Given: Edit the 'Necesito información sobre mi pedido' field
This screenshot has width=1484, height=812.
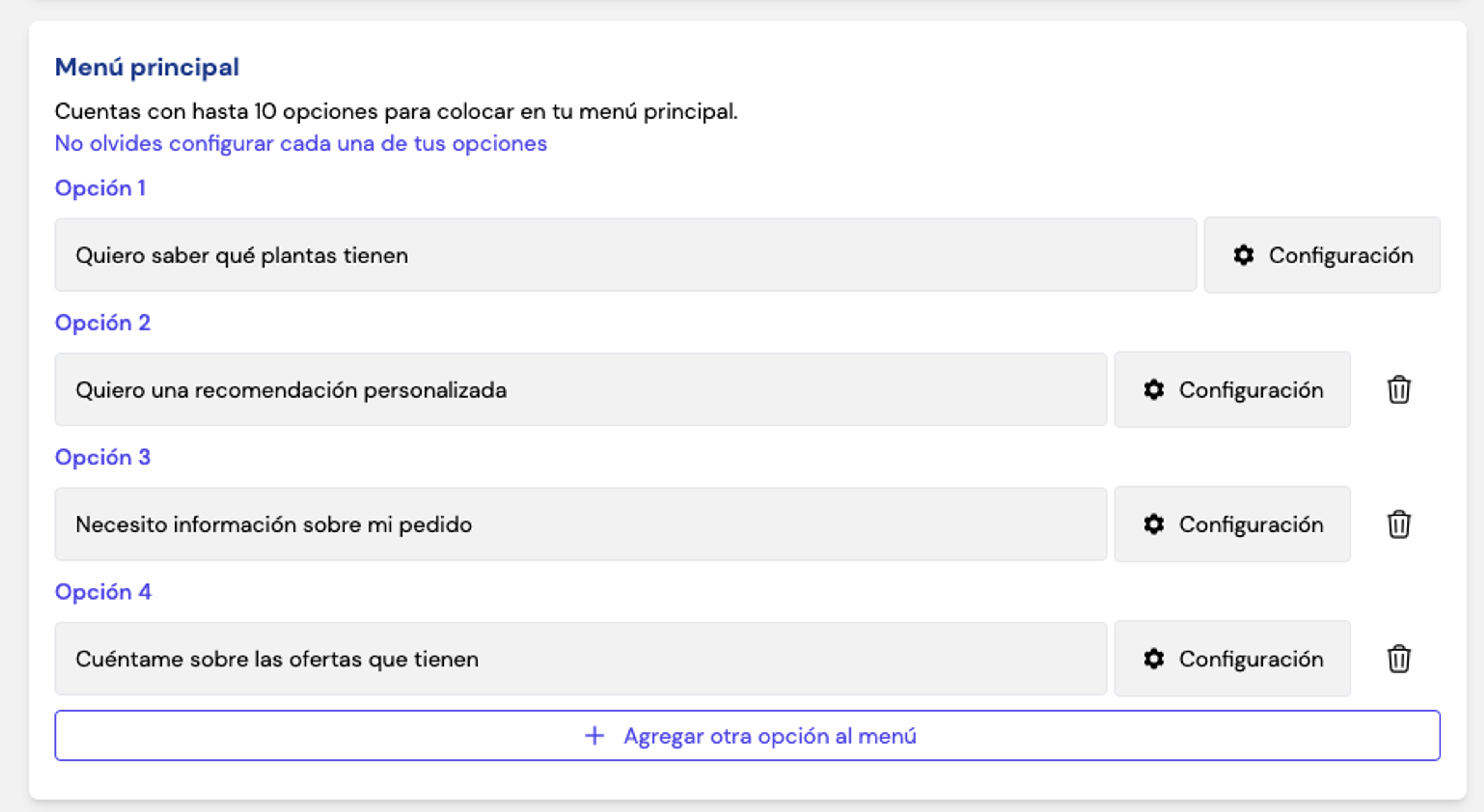Looking at the screenshot, I should coord(581,524).
